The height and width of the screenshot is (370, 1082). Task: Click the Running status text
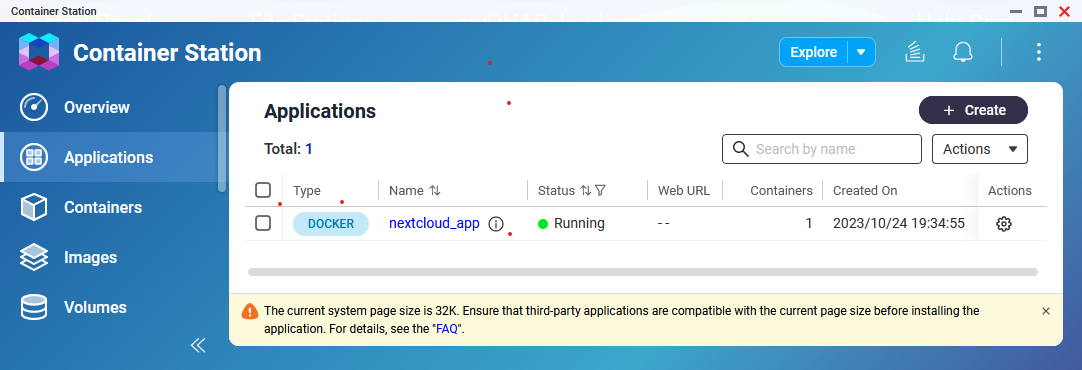pos(580,224)
